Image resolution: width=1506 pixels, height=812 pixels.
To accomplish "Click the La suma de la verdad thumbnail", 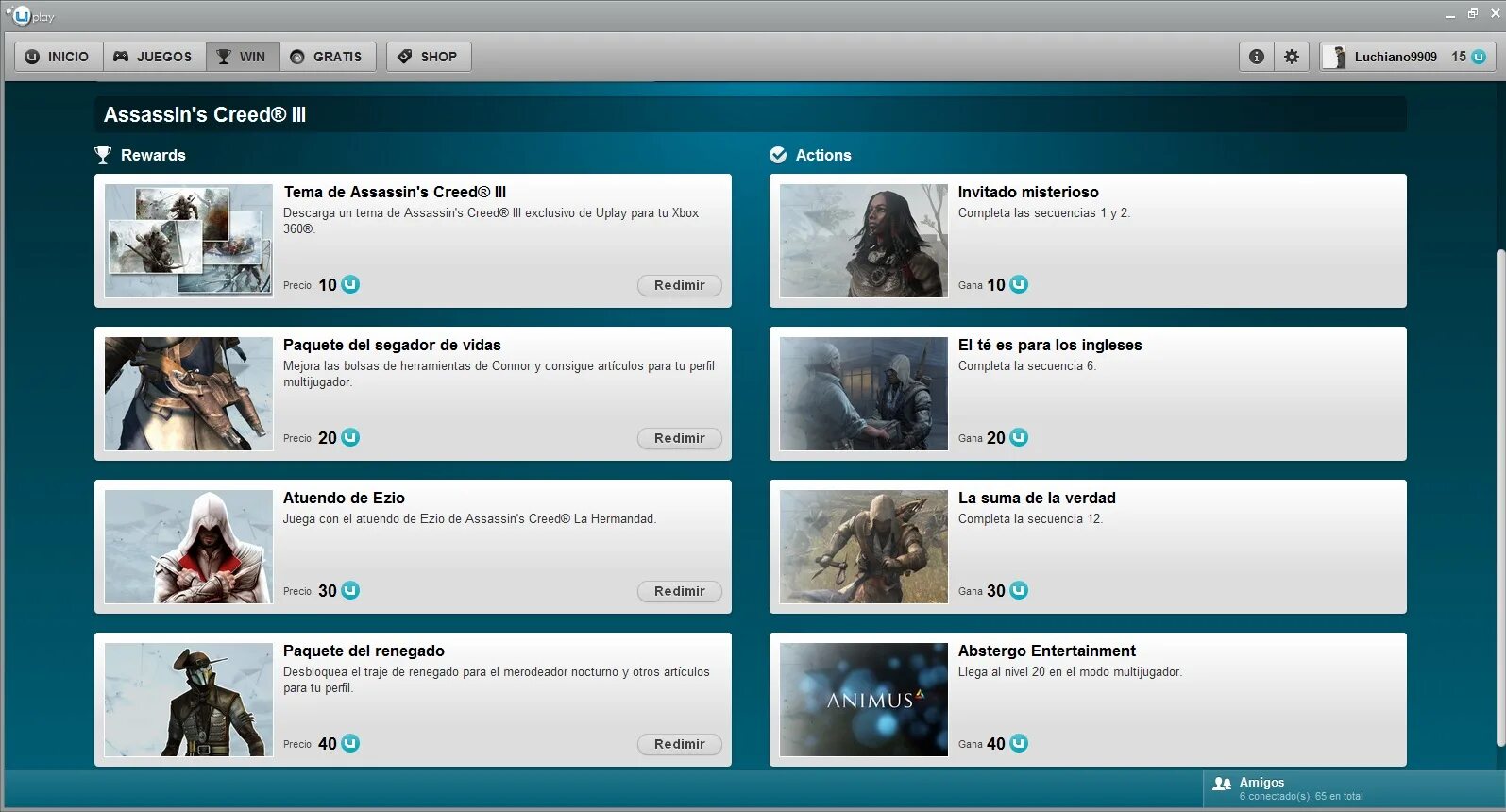I will pyautogui.click(x=864, y=547).
